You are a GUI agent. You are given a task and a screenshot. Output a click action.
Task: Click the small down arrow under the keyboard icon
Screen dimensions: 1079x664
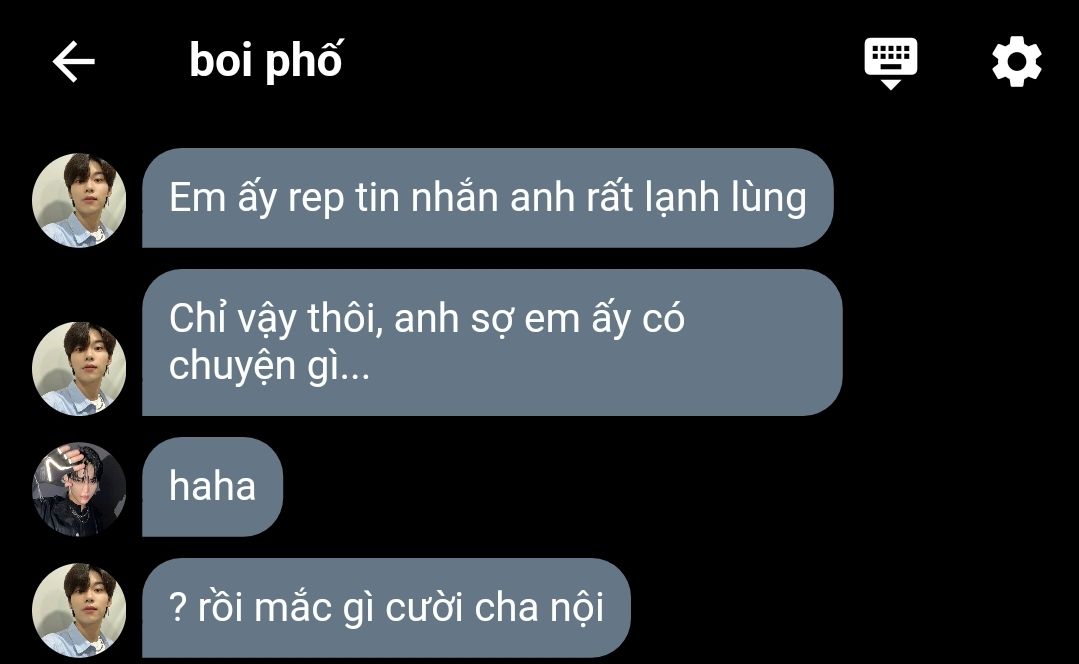tap(890, 84)
